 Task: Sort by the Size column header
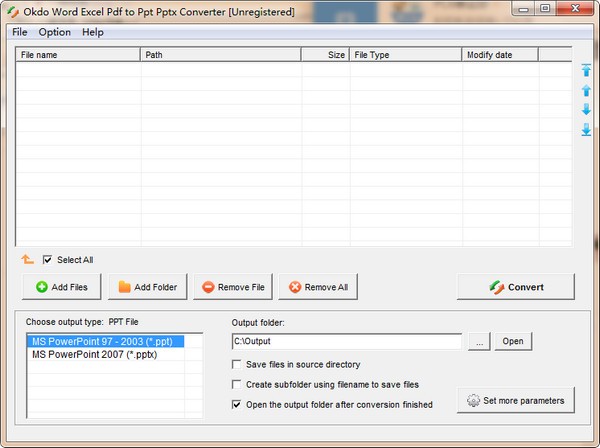(325, 55)
